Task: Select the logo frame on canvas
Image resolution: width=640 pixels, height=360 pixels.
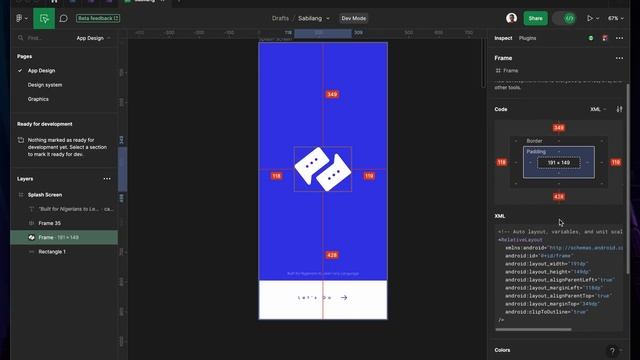Action: coord(322,169)
